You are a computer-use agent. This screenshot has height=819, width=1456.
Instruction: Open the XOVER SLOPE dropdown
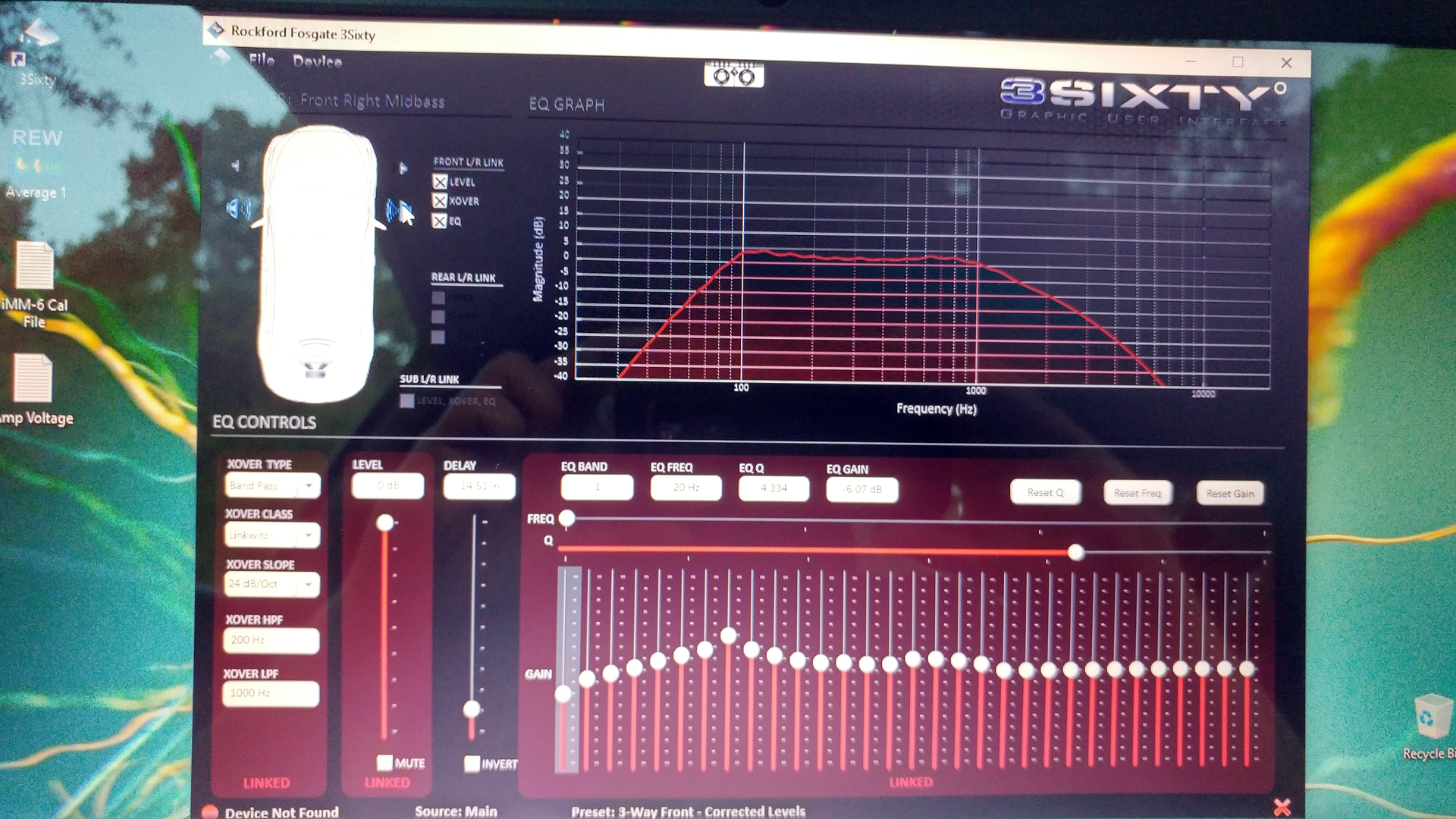[271, 584]
